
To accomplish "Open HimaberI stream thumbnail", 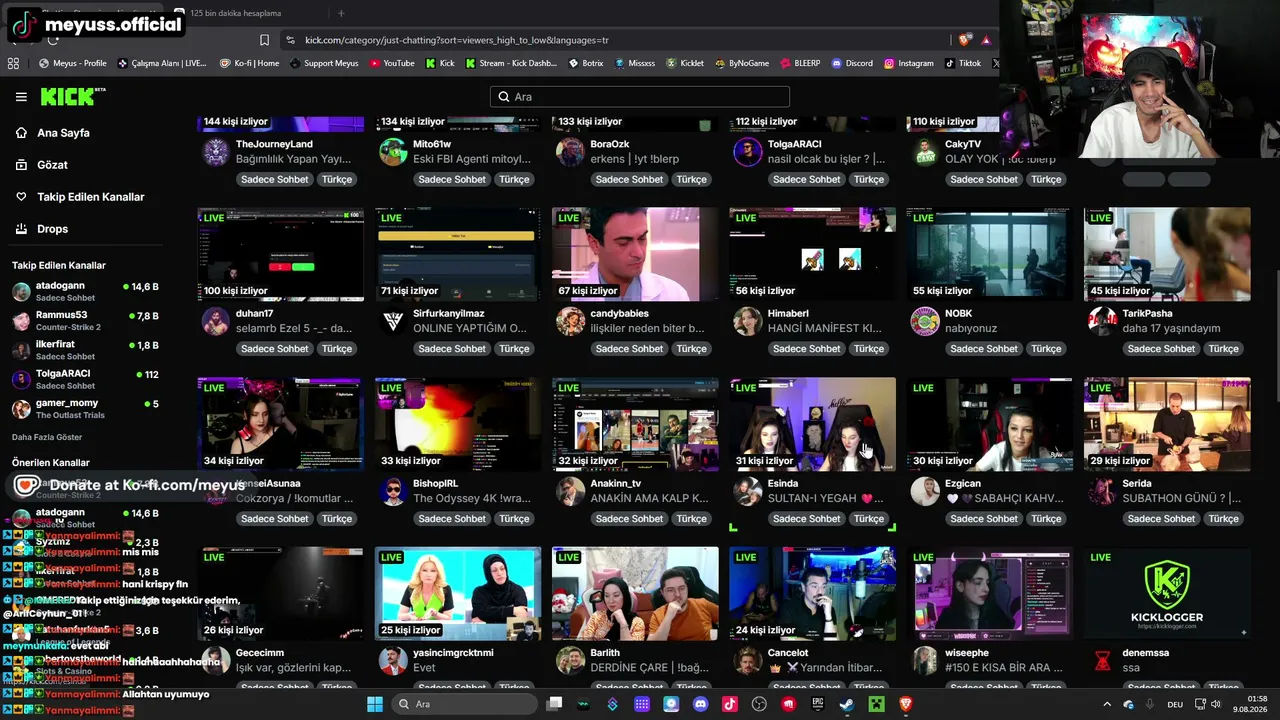I will (812, 254).
